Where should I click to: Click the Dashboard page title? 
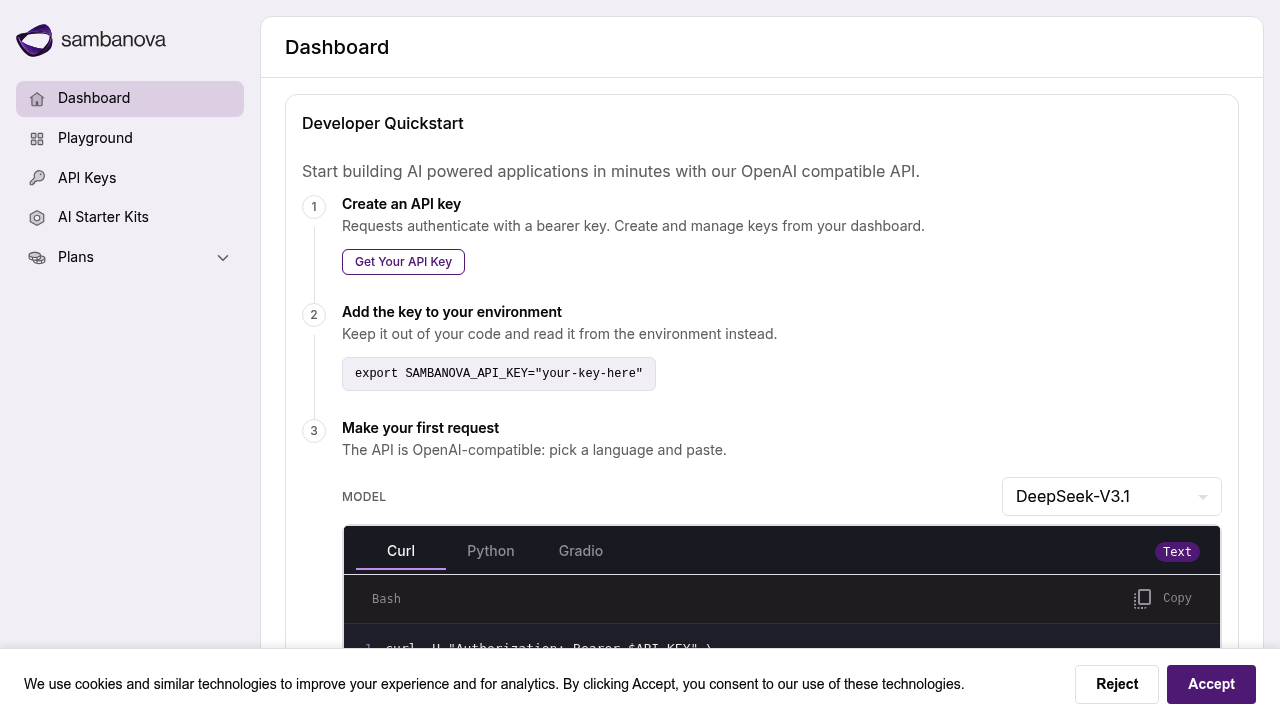point(337,47)
